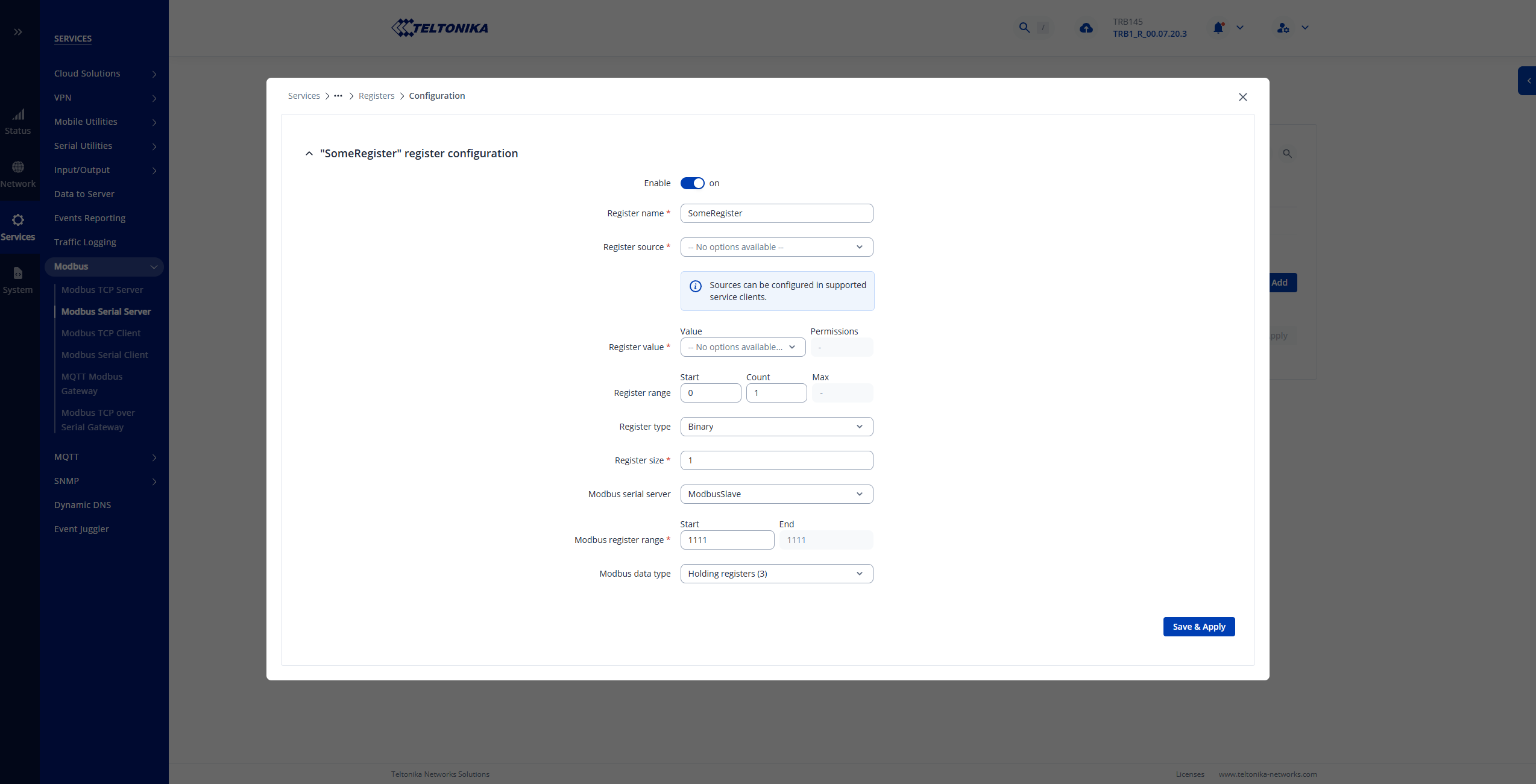Close the configuration dialog
This screenshot has width=1536, height=784.
click(x=1242, y=97)
